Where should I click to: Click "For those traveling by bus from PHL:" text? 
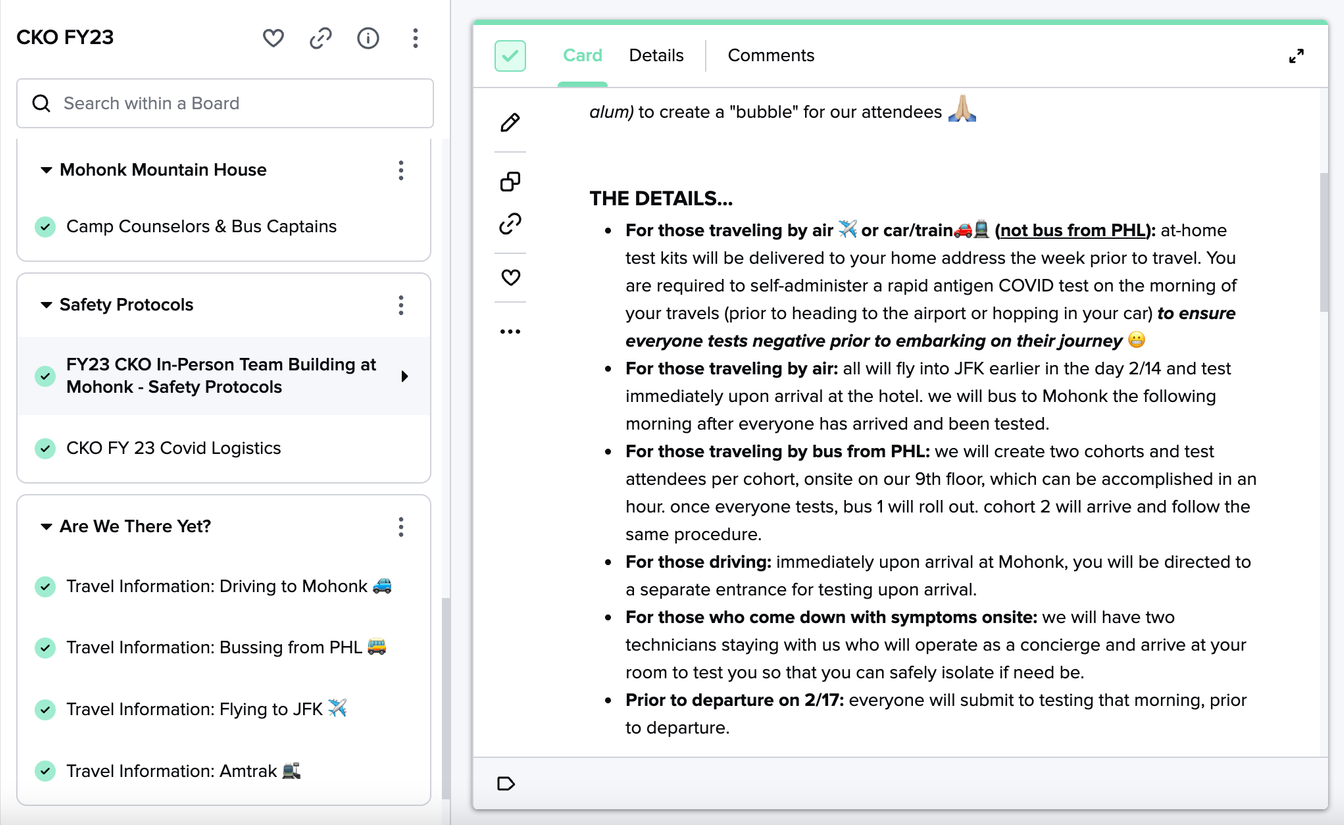click(778, 452)
